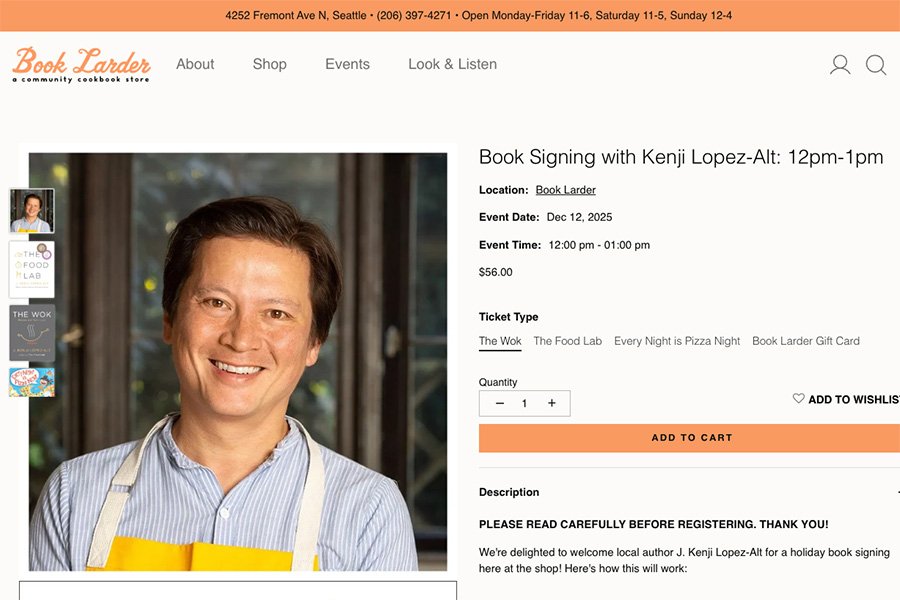Choose Book Larder Gift Card ticket

pos(806,341)
